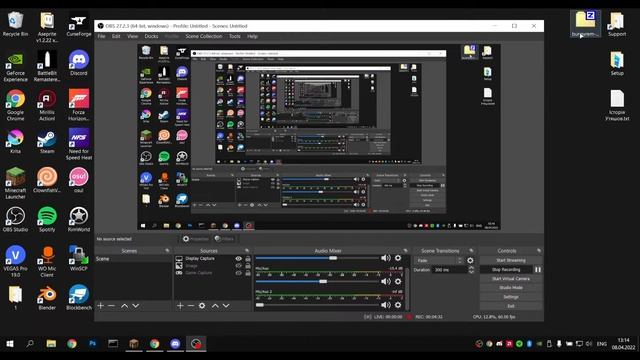Screen dimensions: 640x360
Task: Mute the first Audio Mixer channel
Action: 386,258
